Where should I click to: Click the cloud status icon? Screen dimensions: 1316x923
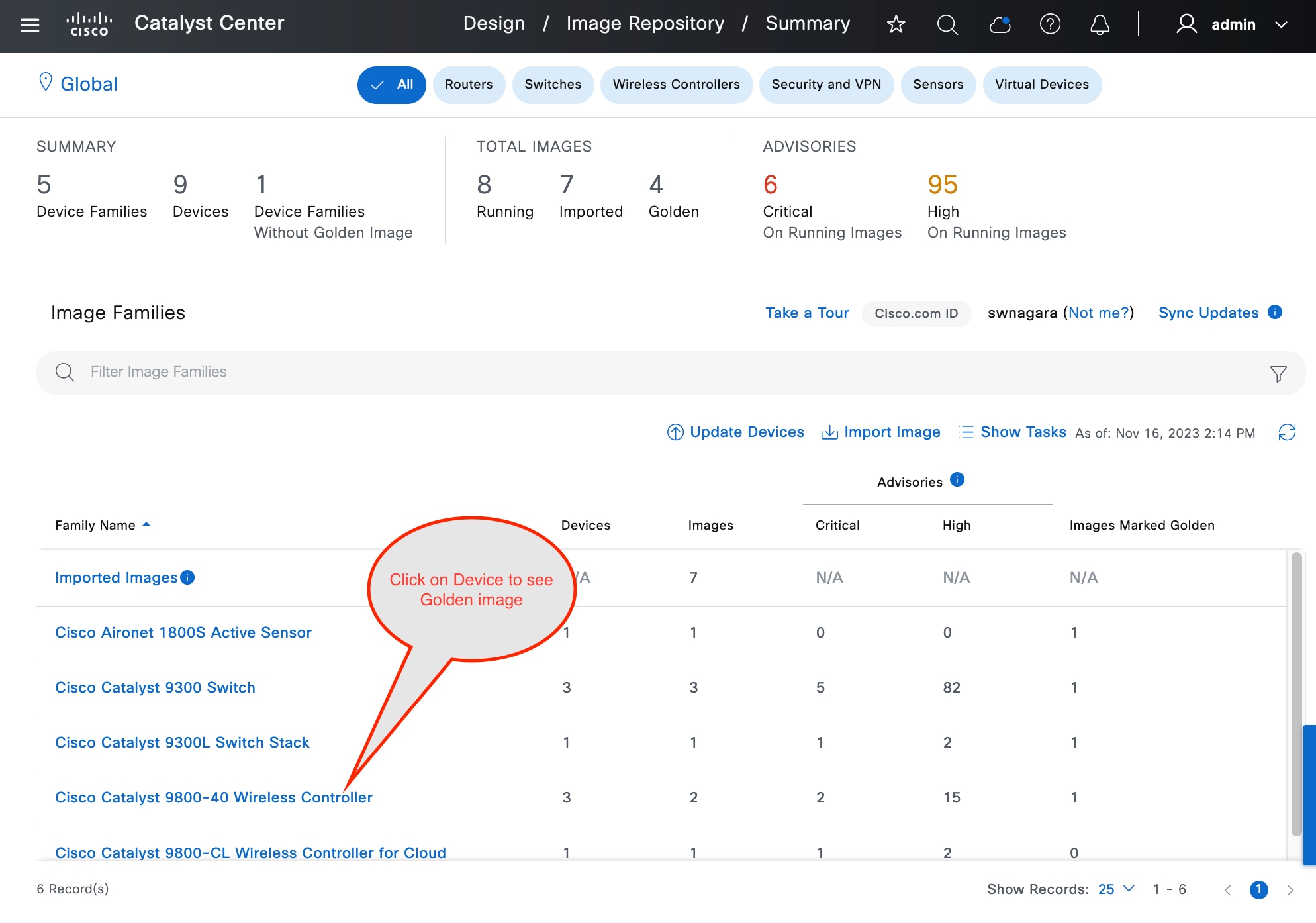999,24
